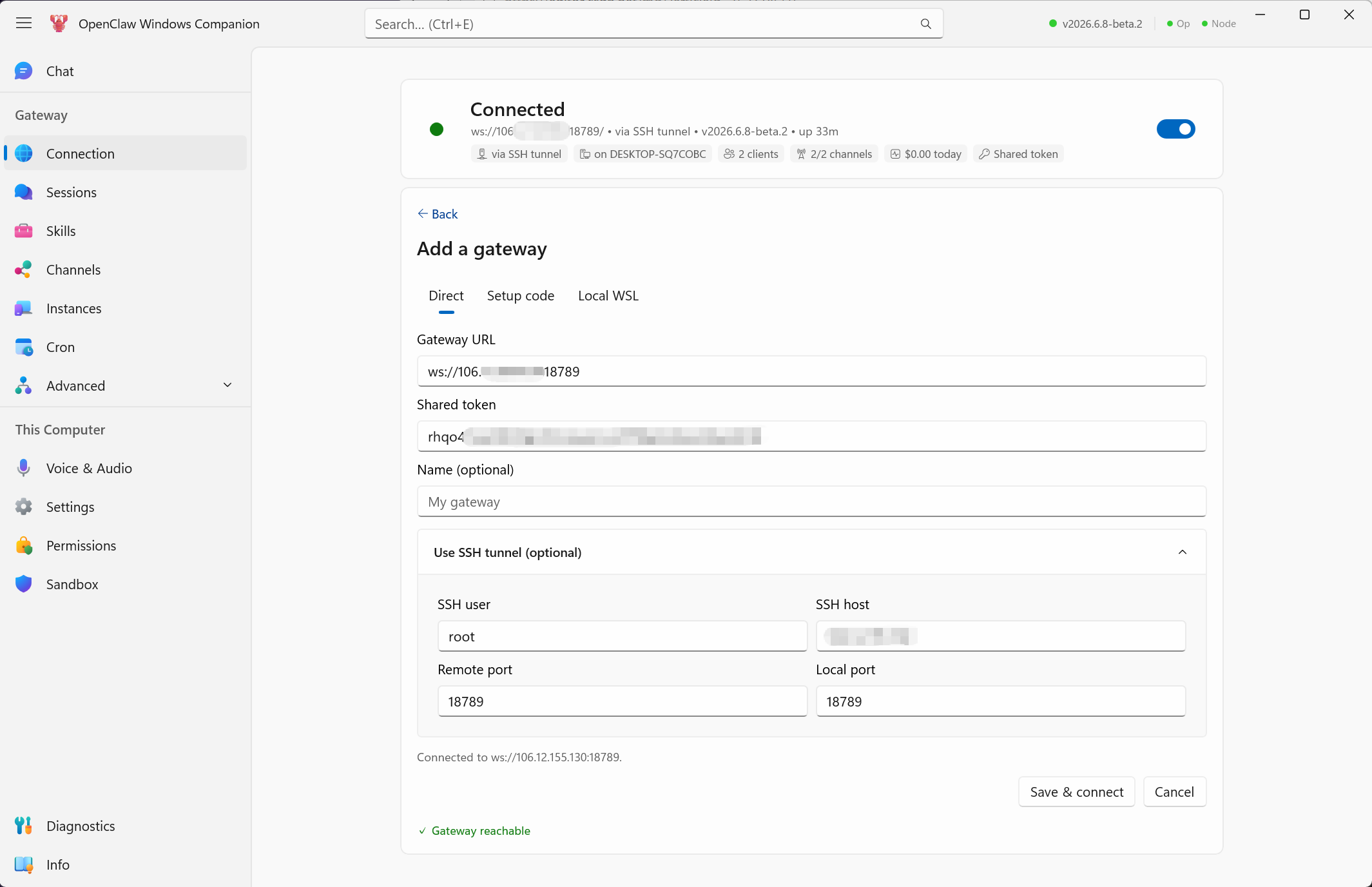Click the Cancel button

tap(1174, 792)
